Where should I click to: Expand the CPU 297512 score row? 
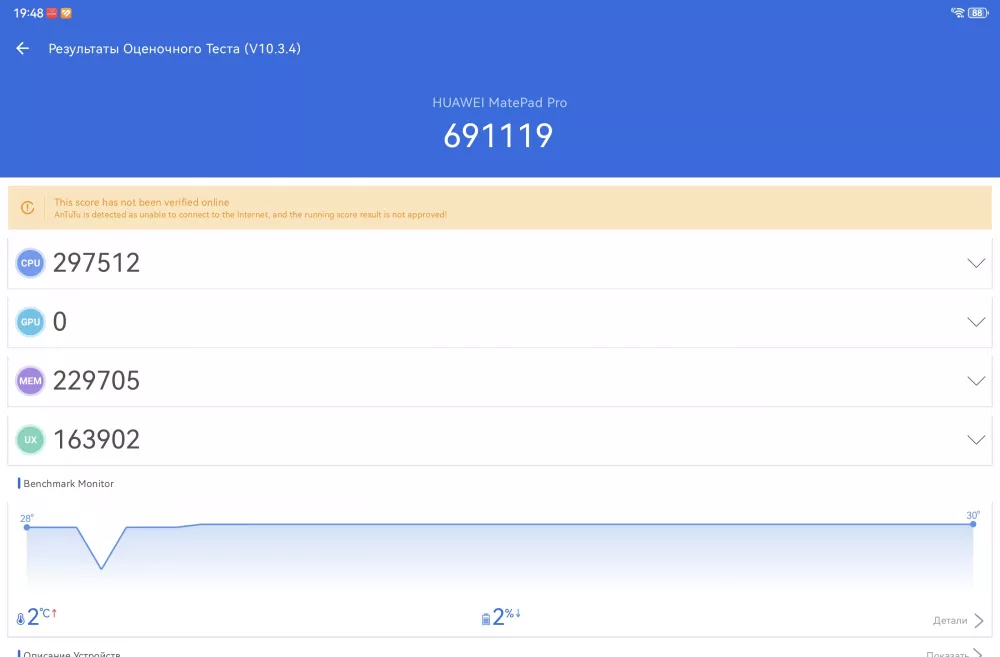(x=500, y=263)
